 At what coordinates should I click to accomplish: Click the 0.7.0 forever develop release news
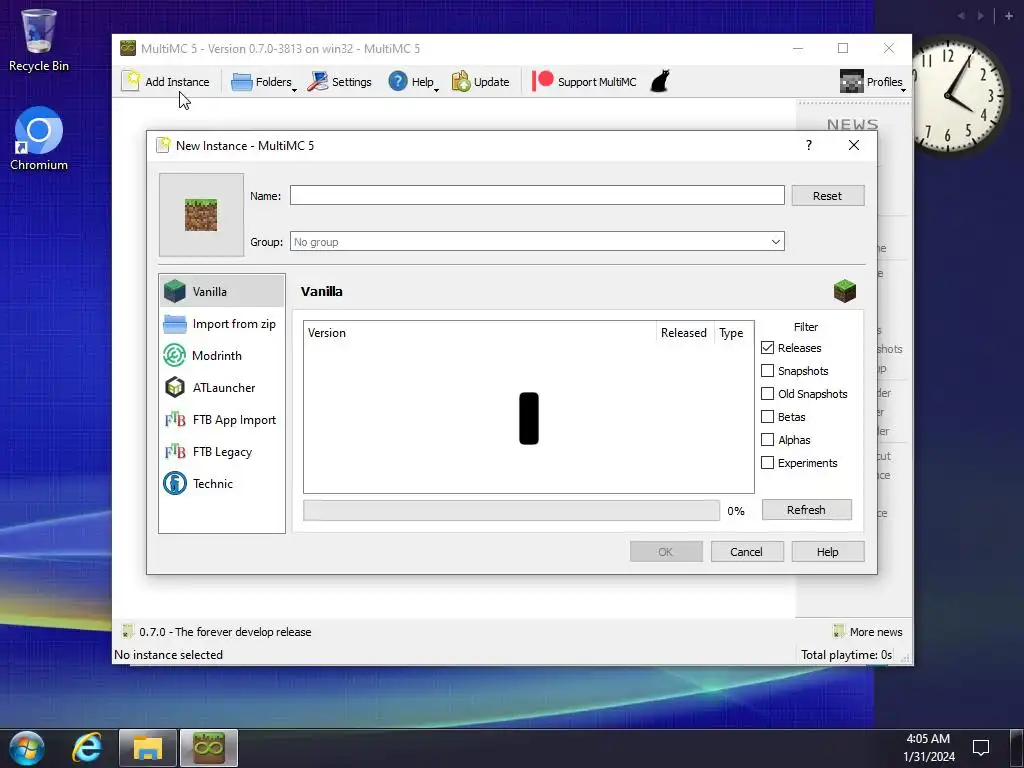[x=217, y=632]
